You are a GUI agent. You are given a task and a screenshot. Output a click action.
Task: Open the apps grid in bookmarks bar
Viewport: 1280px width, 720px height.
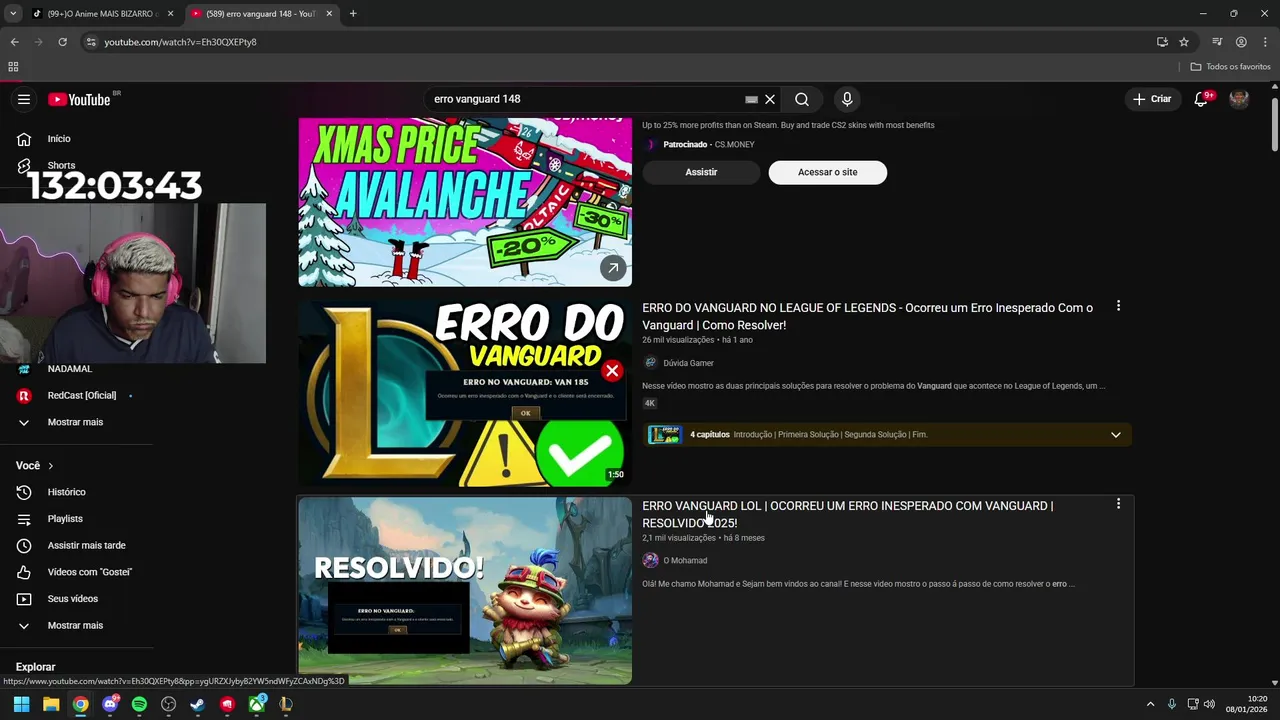(13, 67)
